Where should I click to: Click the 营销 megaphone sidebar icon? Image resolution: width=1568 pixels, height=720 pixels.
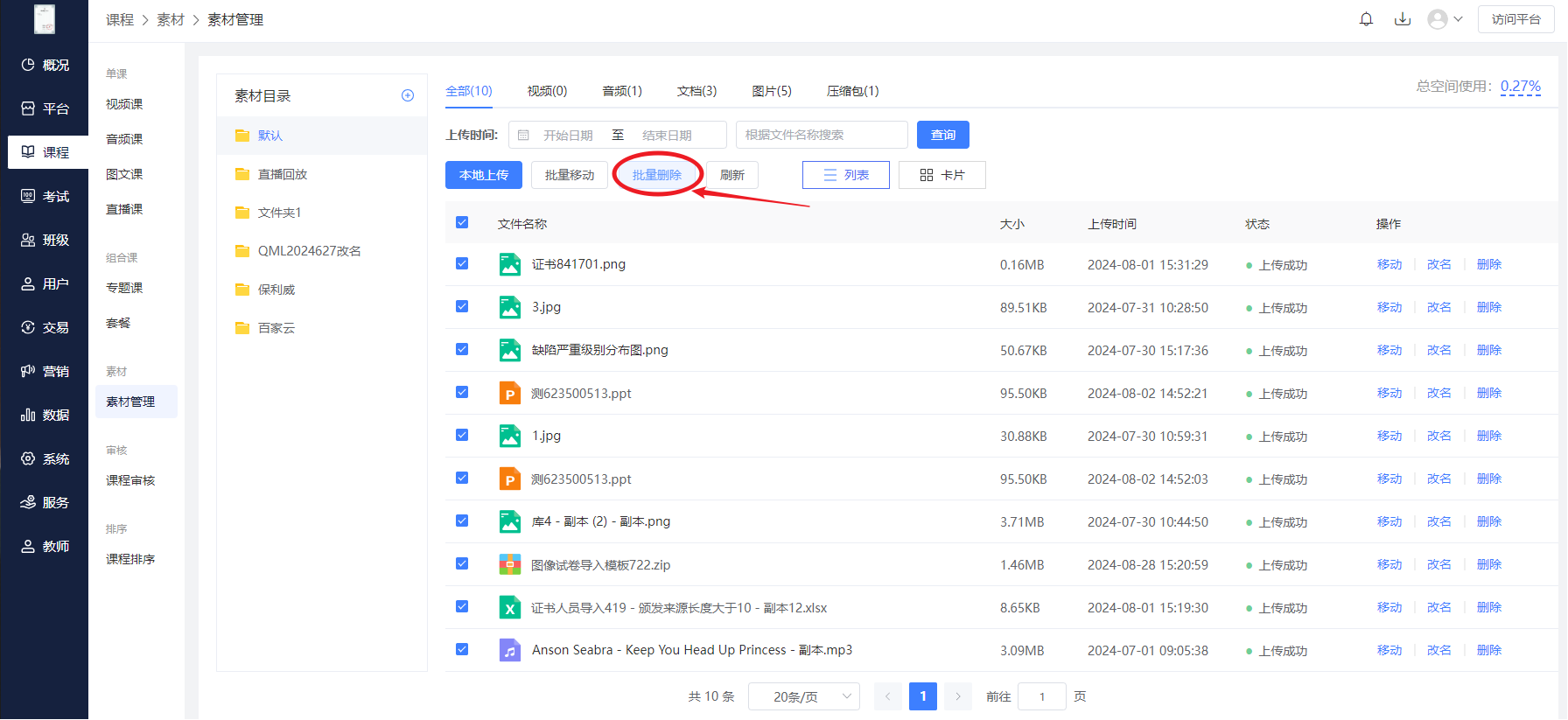point(28,371)
